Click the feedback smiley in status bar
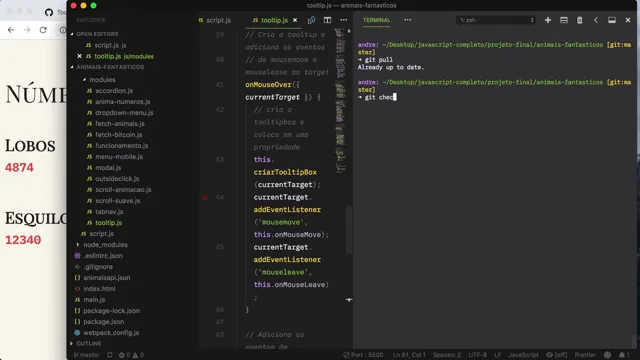Viewport: 640px width, 360px height. [607, 355]
